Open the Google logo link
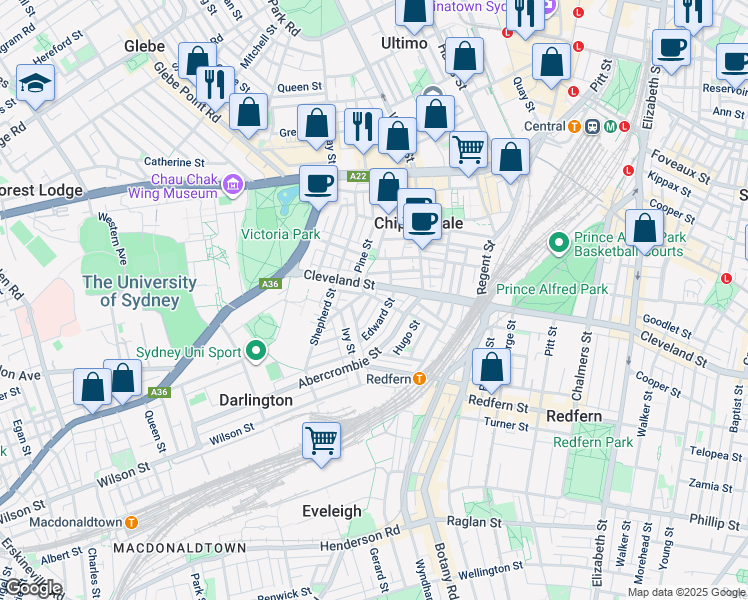 point(32,588)
